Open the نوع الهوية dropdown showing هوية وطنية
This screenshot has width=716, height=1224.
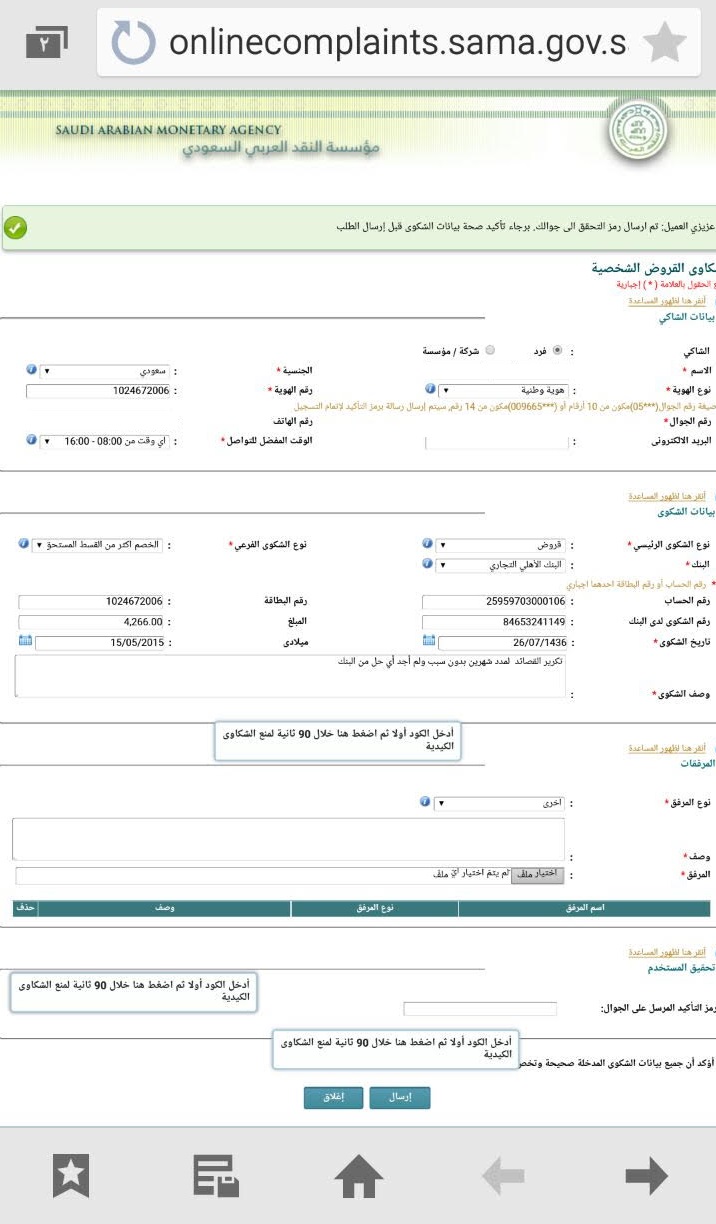(x=503, y=389)
